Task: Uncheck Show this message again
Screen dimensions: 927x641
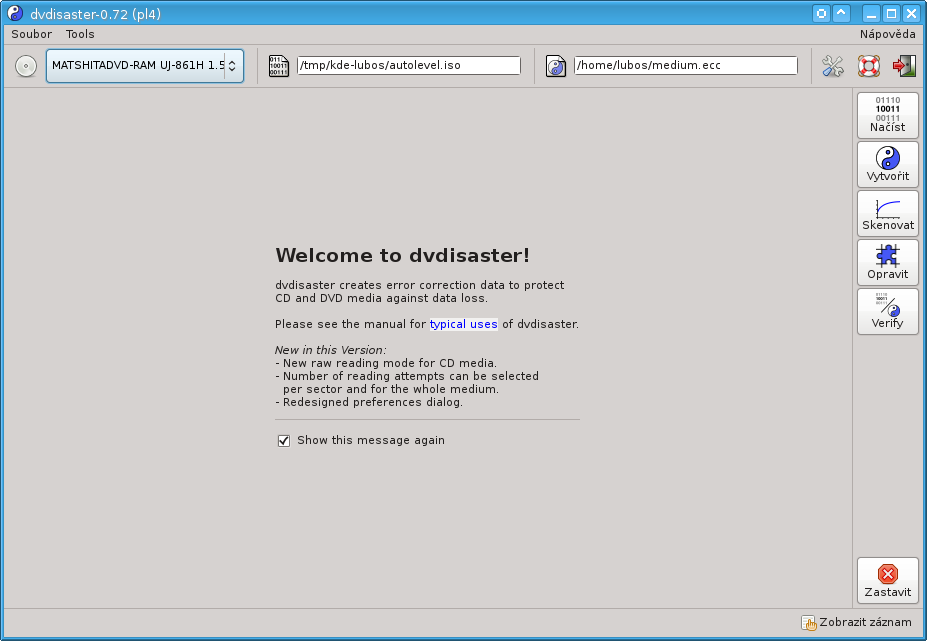Action: point(284,441)
